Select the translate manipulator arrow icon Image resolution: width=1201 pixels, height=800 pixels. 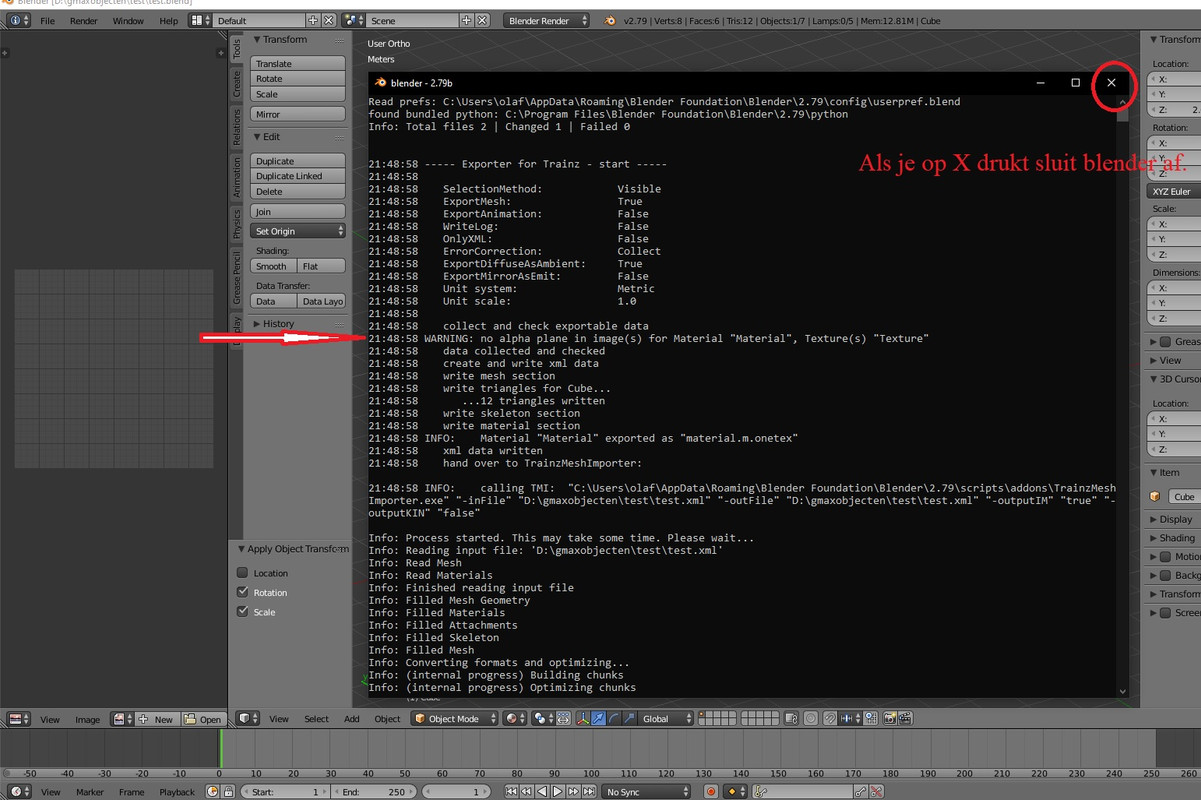coord(598,718)
